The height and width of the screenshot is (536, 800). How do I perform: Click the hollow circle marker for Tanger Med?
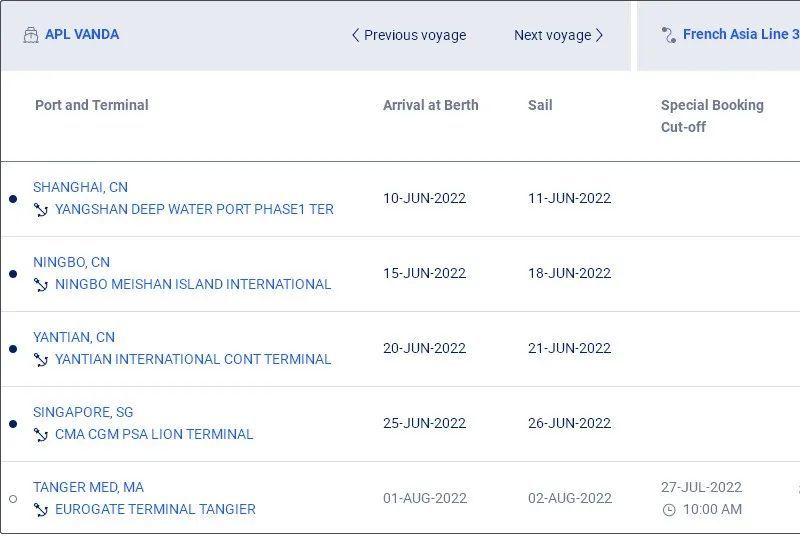point(13,499)
